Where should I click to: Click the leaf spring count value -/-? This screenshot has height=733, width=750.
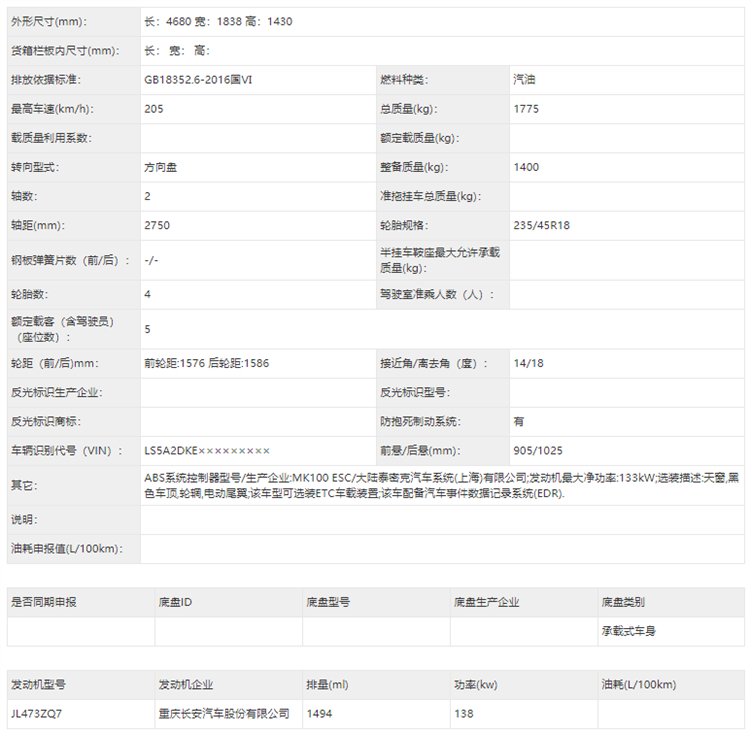click(x=151, y=261)
